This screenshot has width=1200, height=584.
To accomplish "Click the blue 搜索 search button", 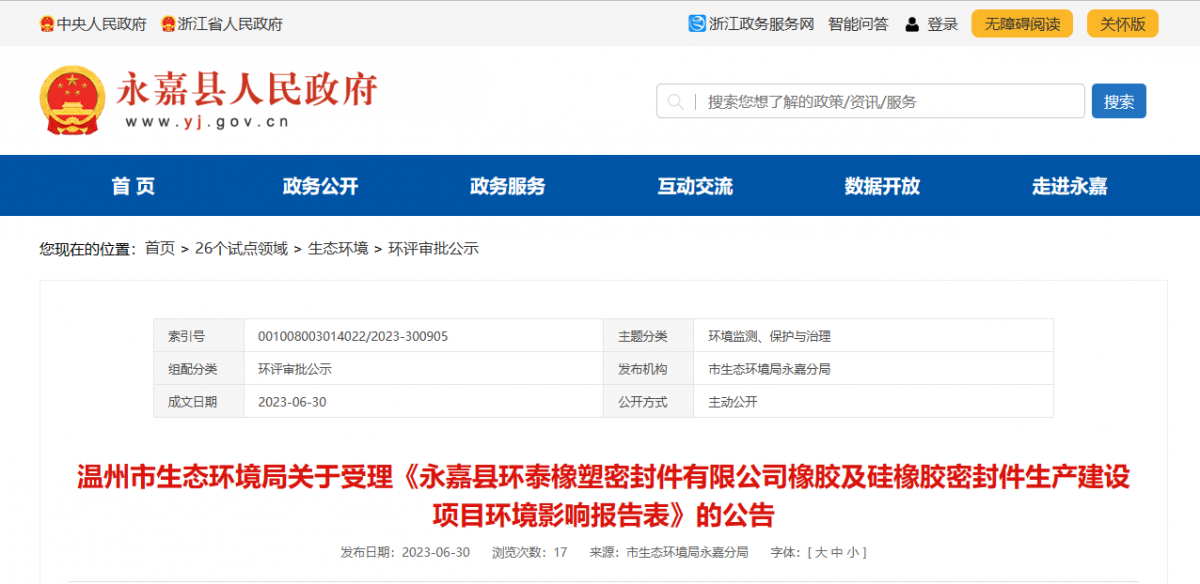I will coord(1119,101).
